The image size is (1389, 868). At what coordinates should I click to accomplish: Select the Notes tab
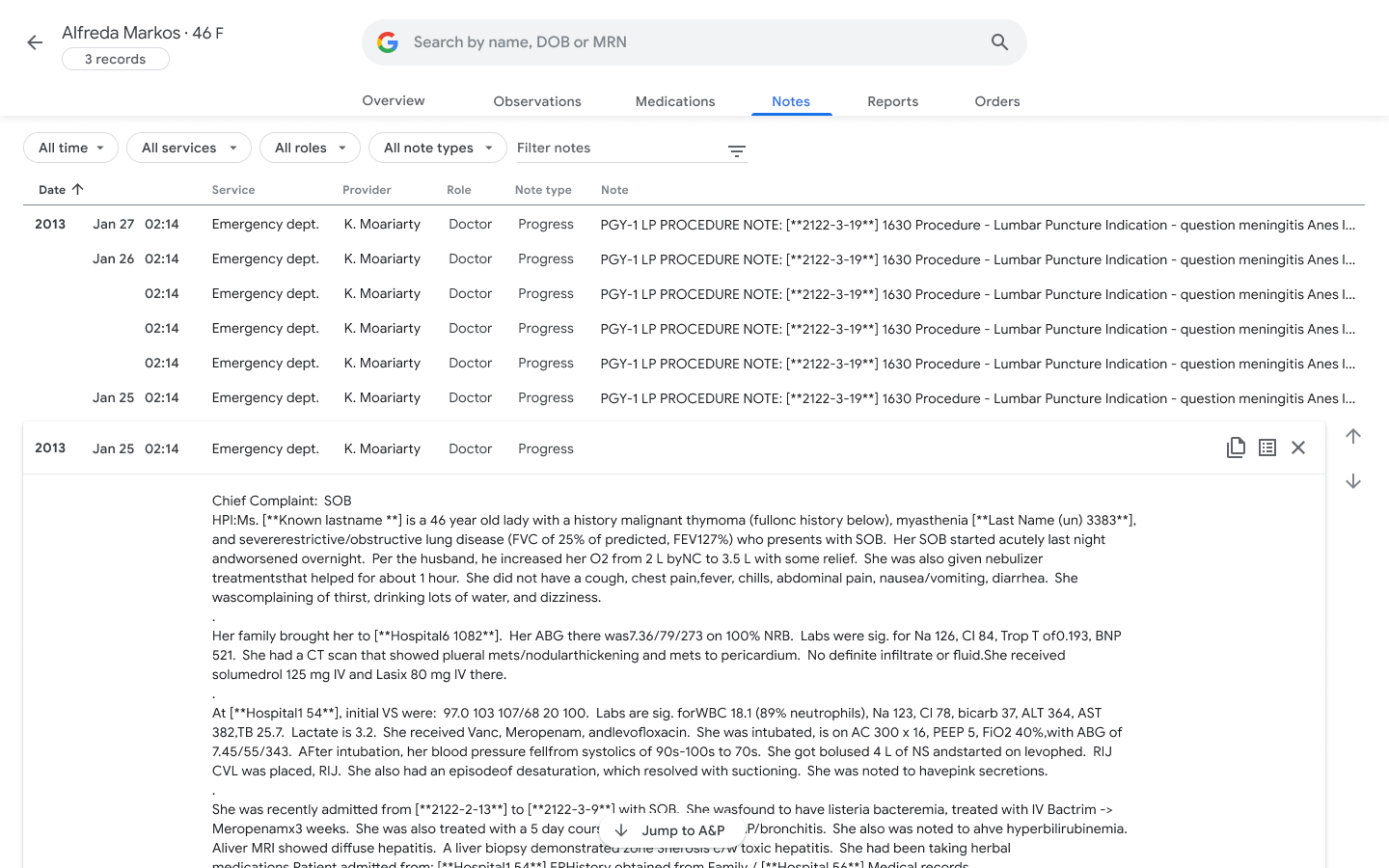(791, 101)
